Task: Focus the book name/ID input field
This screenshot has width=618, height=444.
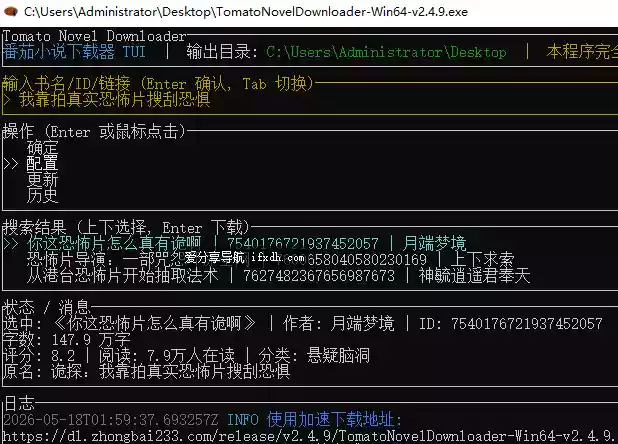Action: click(310, 99)
